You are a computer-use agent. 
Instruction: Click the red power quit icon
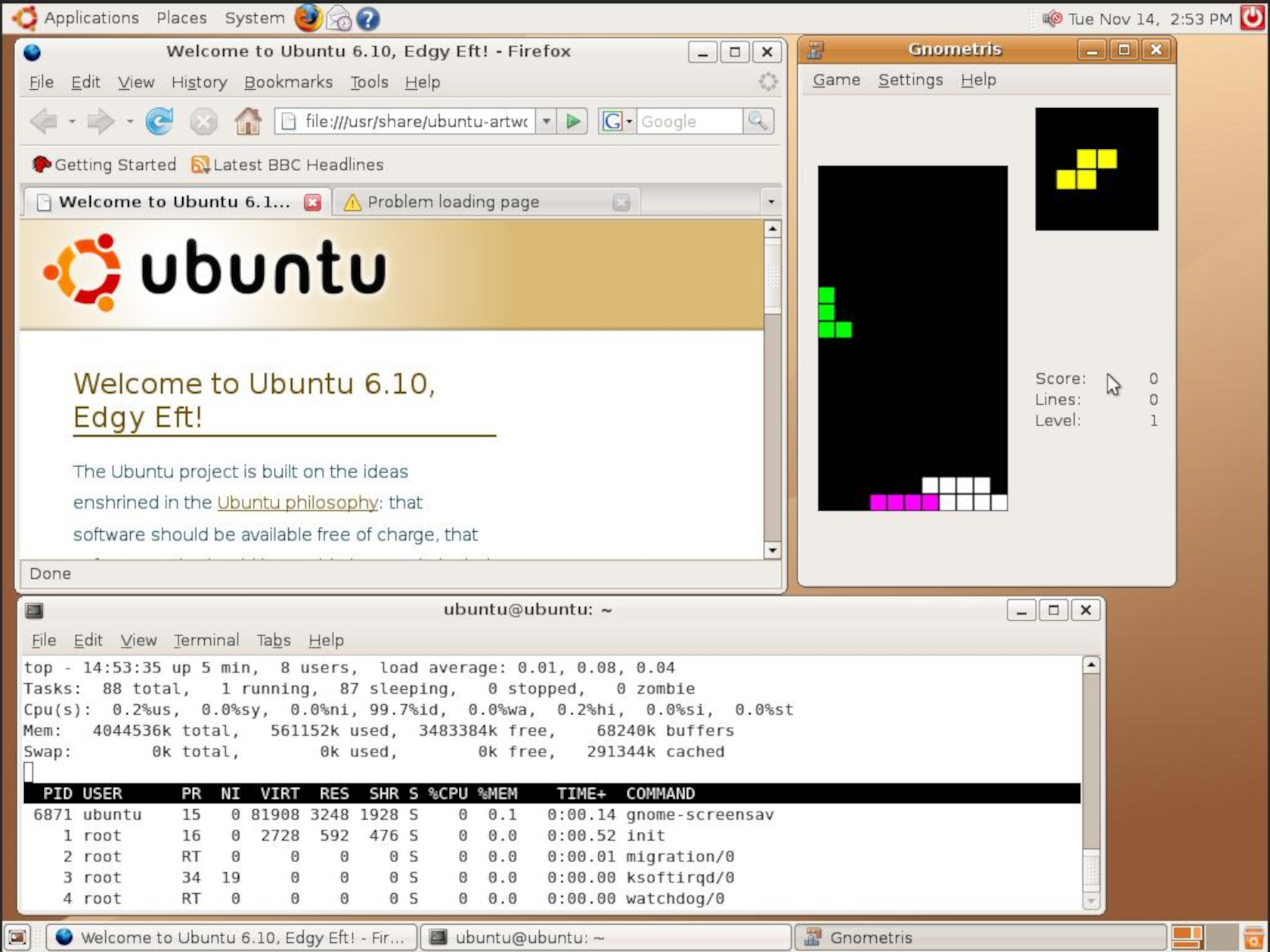pyautogui.click(x=1252, y=17)
